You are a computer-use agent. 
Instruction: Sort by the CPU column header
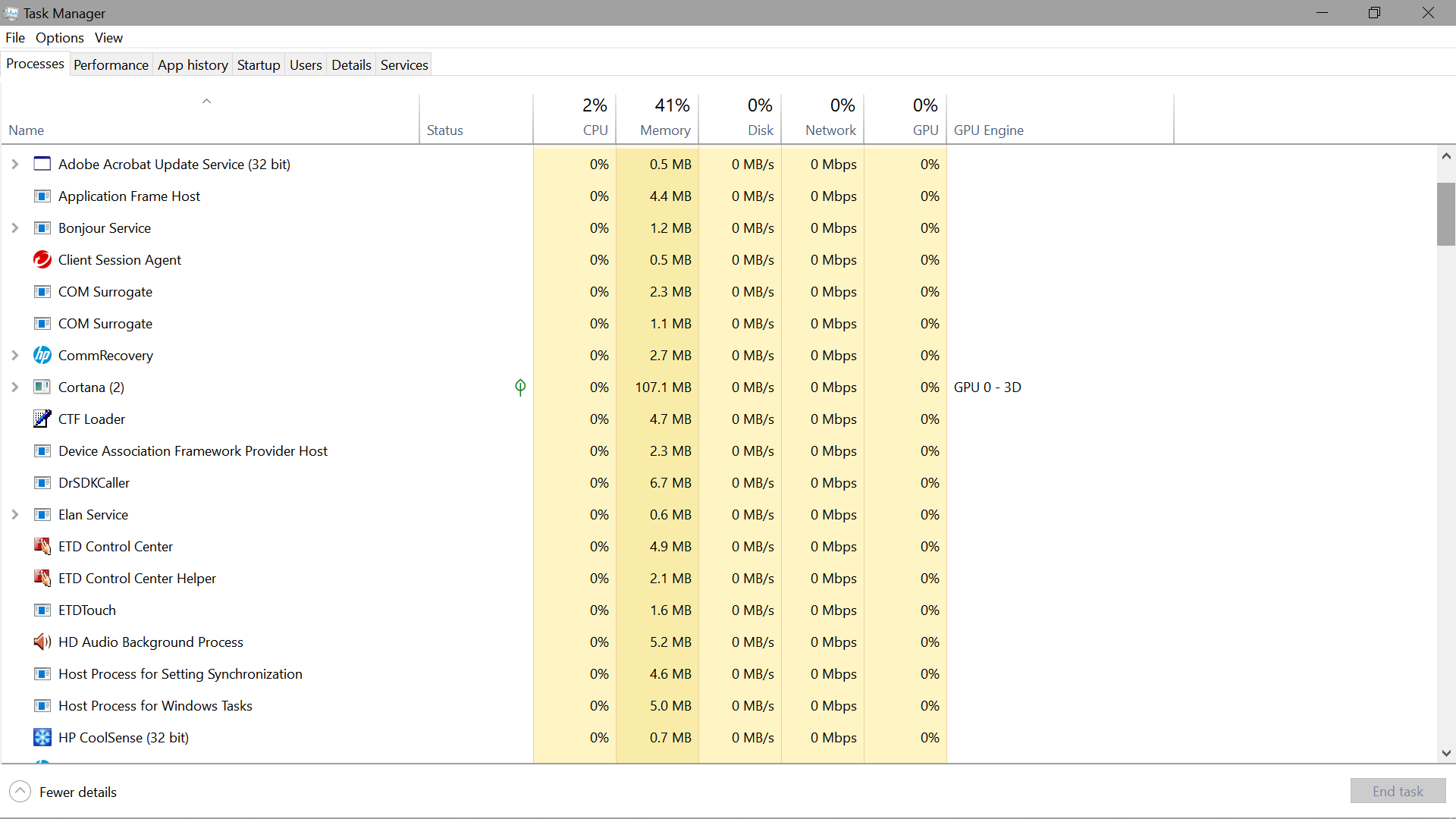(575, 118)
